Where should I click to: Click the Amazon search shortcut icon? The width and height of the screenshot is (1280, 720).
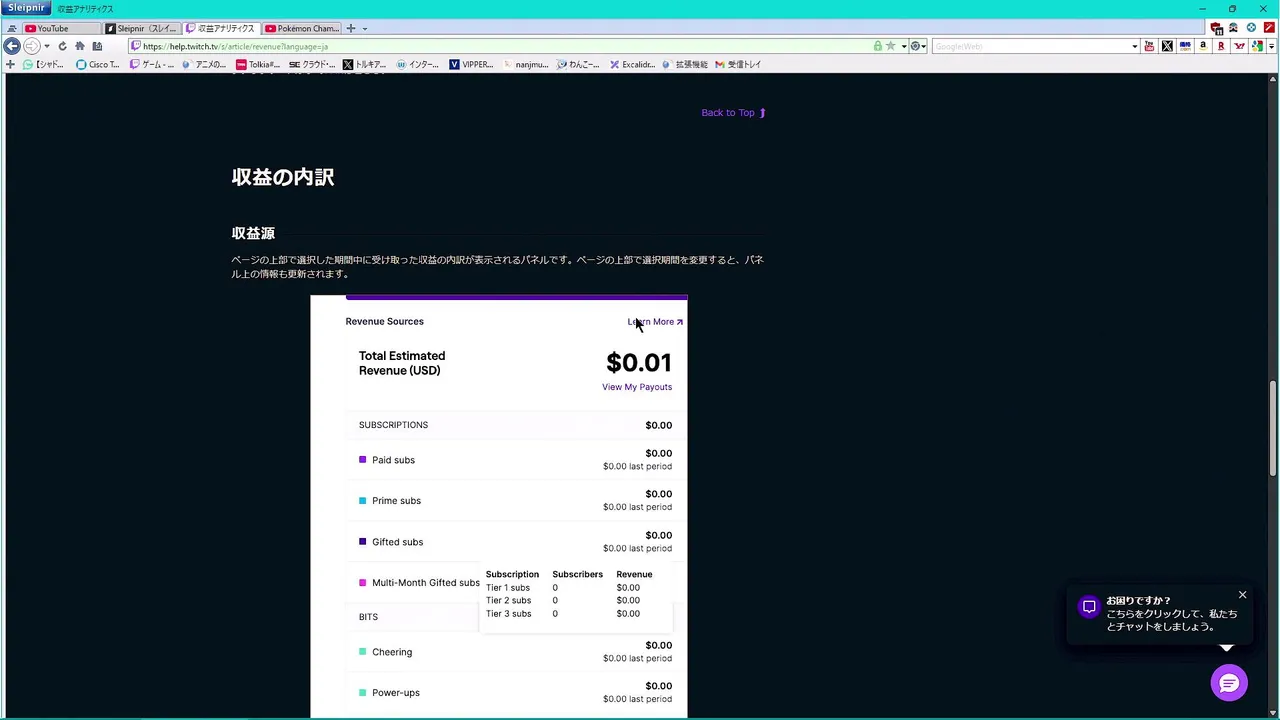tap(1203, 46)
